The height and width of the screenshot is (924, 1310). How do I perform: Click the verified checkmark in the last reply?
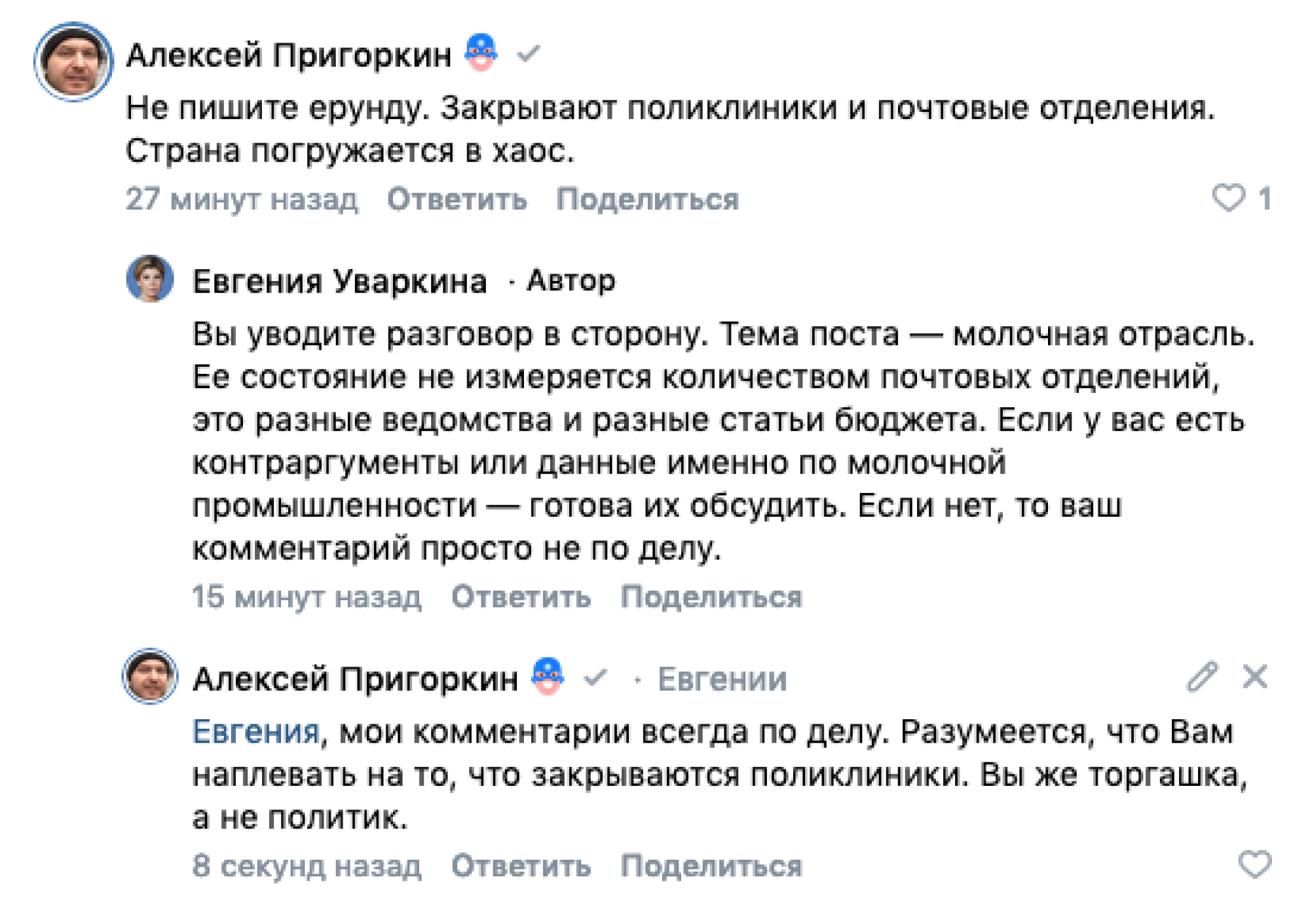point(595,677)
